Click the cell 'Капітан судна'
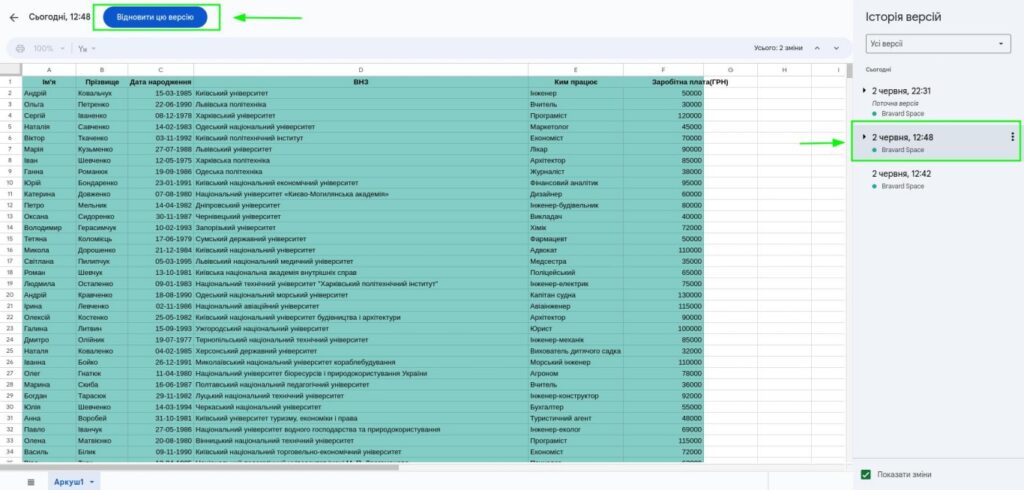1024x490 pixels. (x=575, y=295)
